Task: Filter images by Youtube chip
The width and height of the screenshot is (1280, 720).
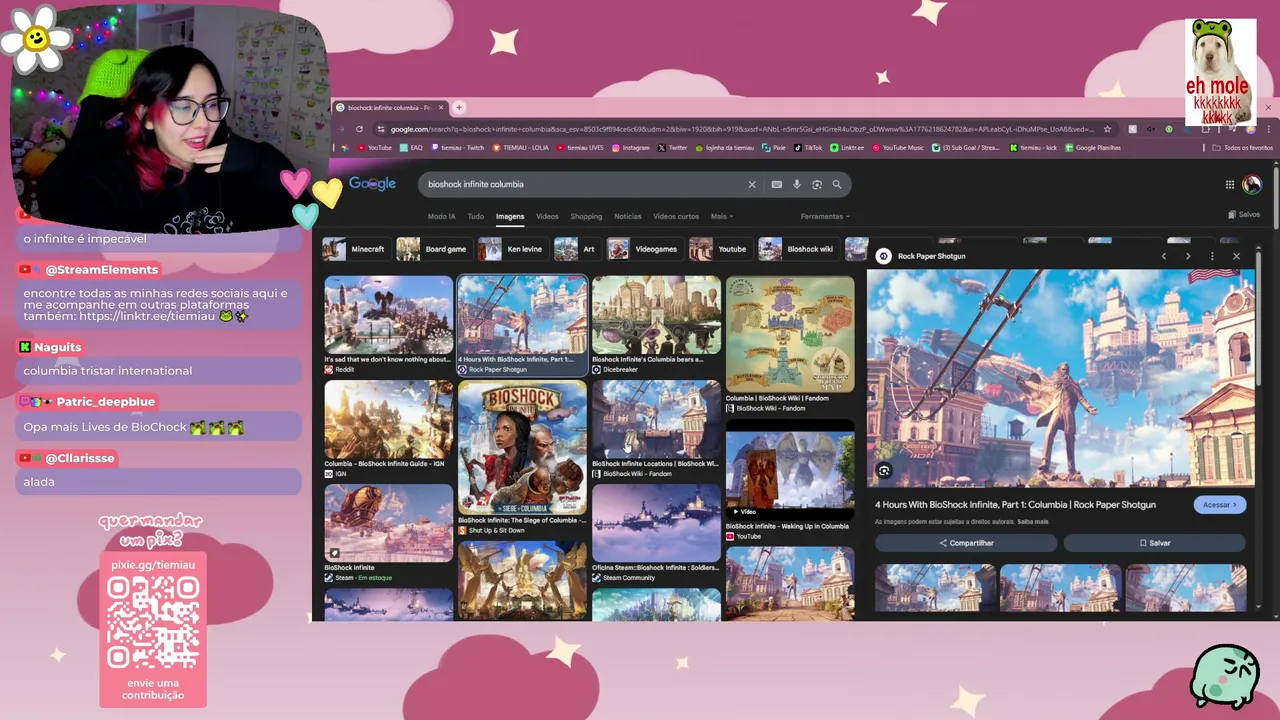Action: pos(720,249)
